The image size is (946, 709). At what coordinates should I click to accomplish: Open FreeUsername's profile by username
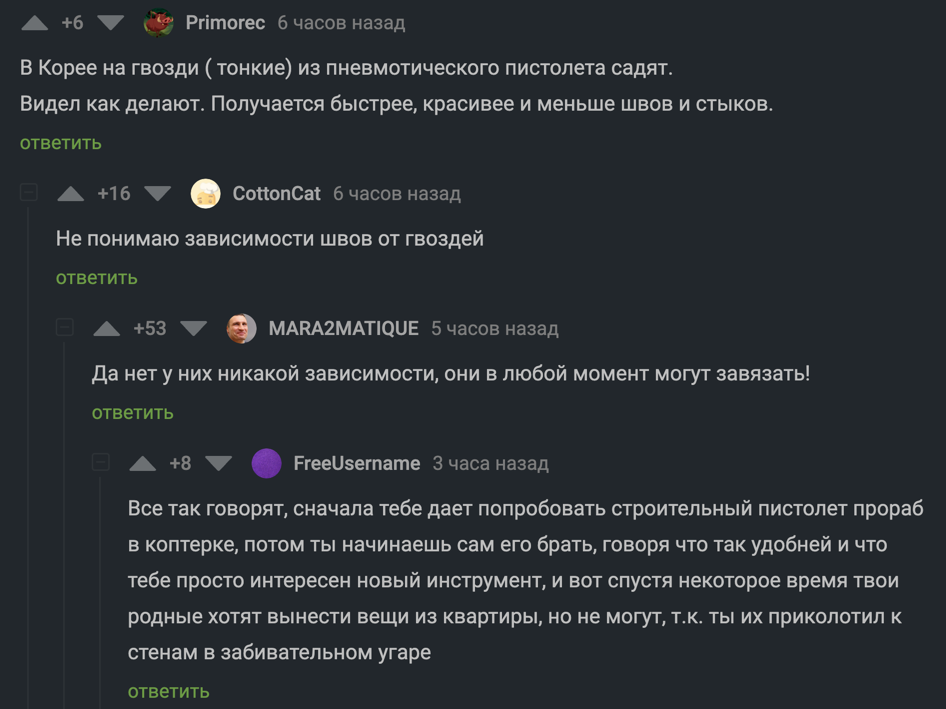point(356,464)
